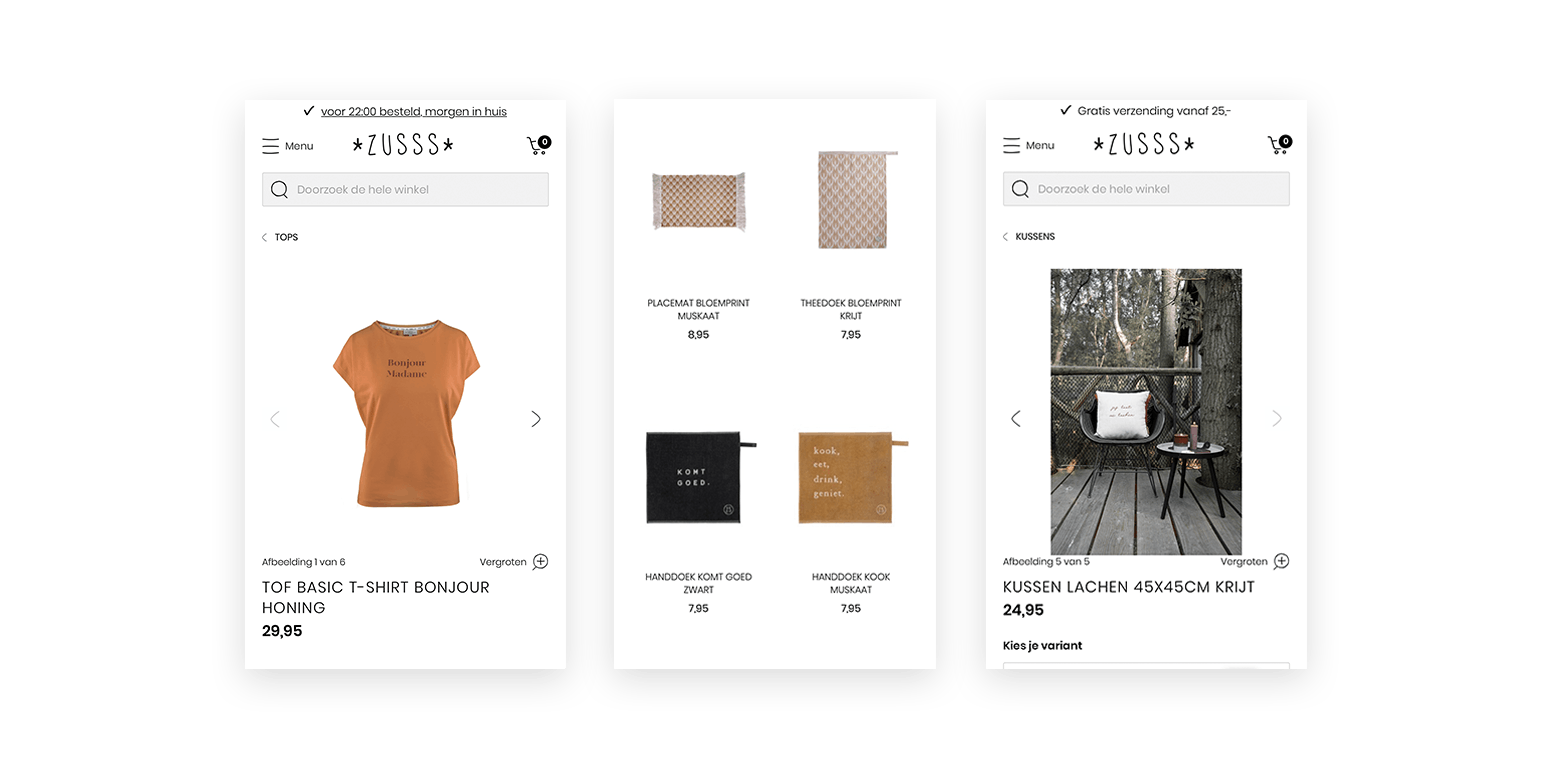The image size is (1550, 768).
Task: Open the hamburger Menu on the t-shirt page
Action: click(x=287, y=146)
